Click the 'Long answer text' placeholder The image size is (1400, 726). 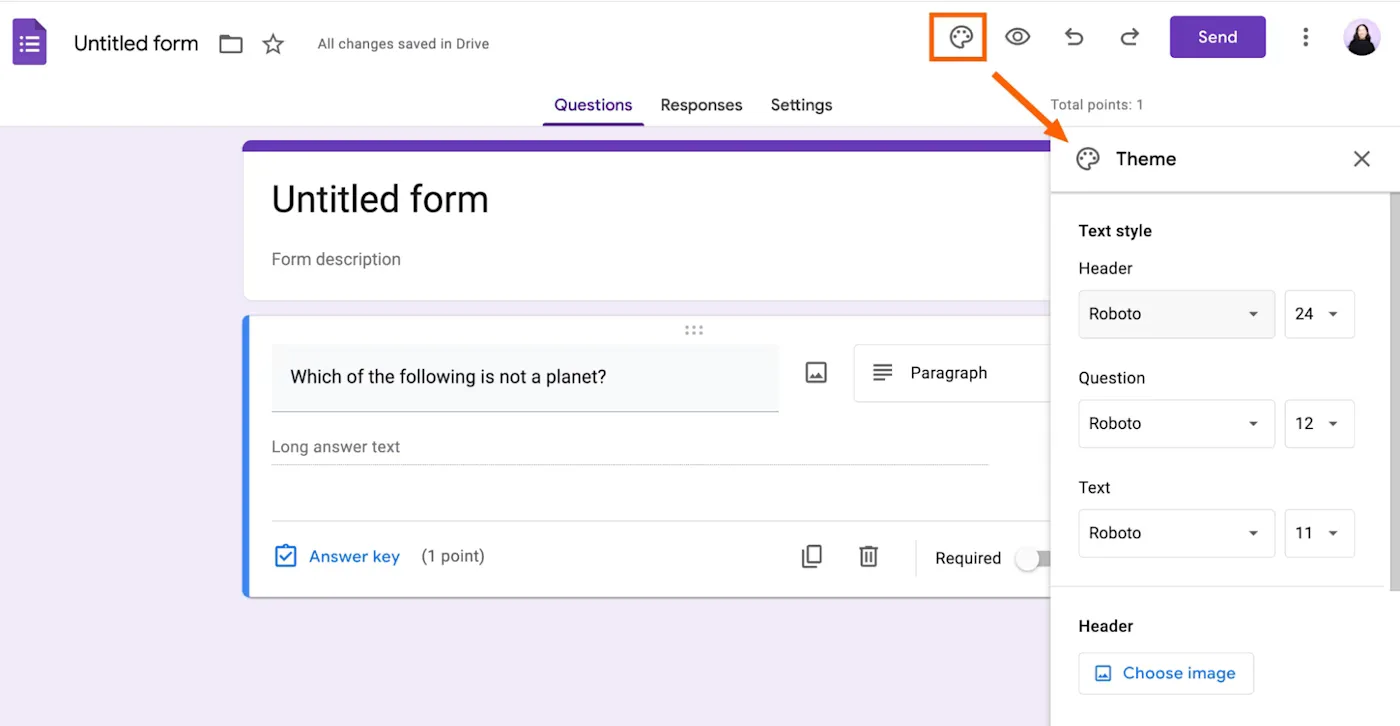tap(336, 447)
